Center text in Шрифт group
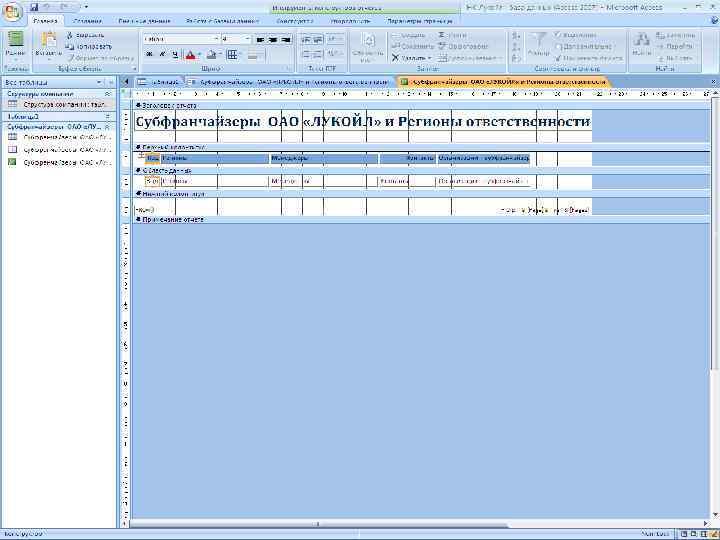This screenshot has width=720, height=540. pyautogui.click(x=273, y=40)
